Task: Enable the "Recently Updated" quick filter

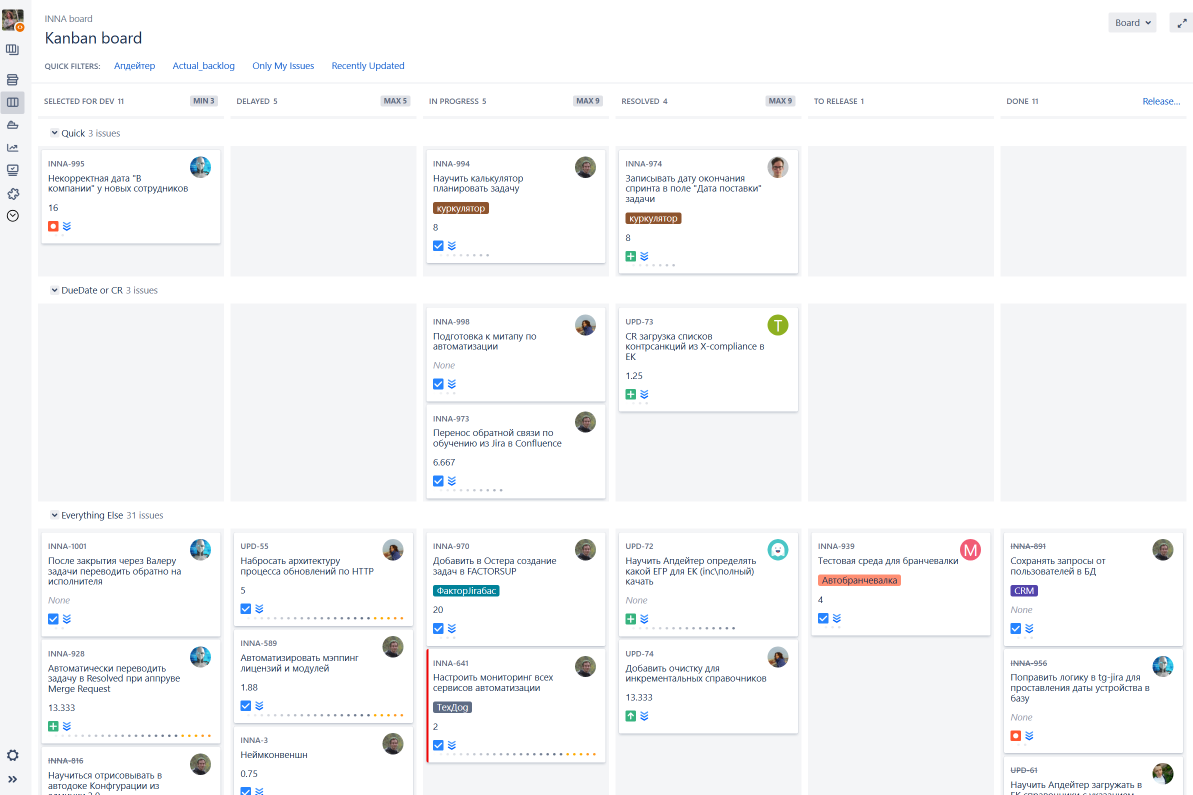Action: (x=368, y=65)
